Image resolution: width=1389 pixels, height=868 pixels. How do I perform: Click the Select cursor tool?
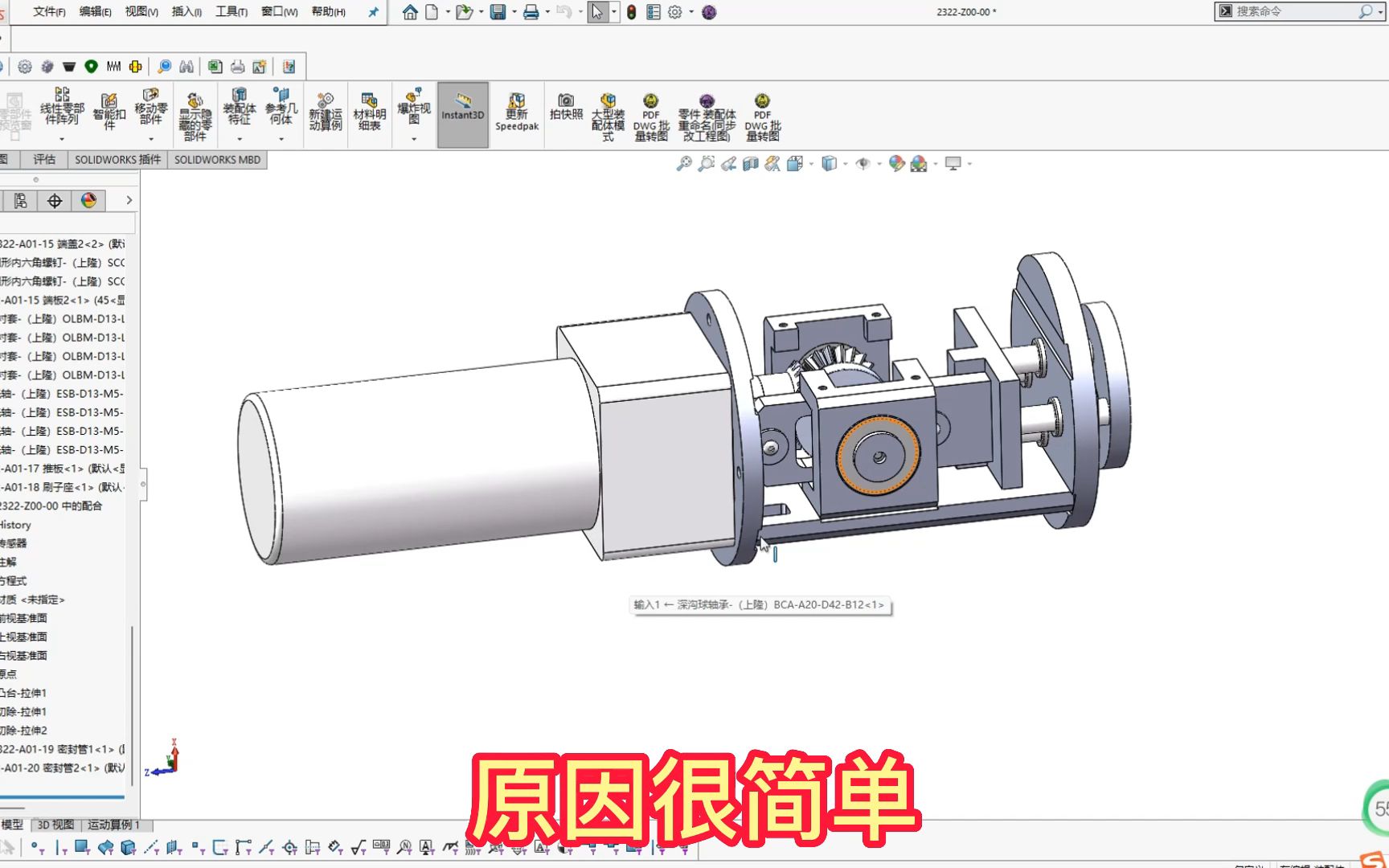597,12
